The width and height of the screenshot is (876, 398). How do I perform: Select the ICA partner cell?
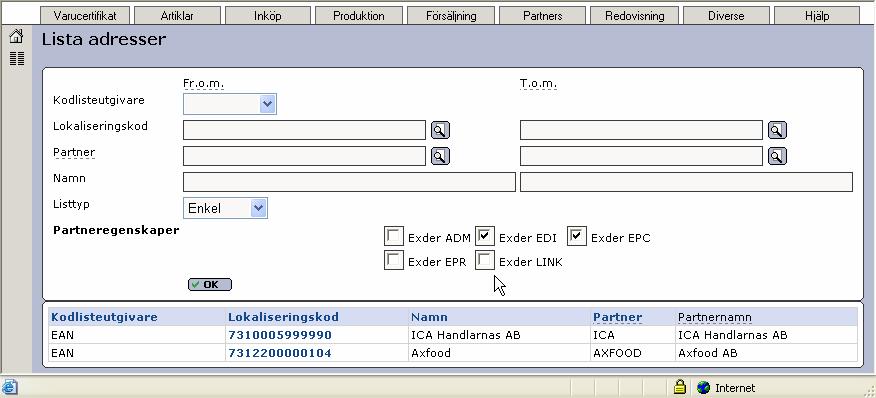(632, 335)
